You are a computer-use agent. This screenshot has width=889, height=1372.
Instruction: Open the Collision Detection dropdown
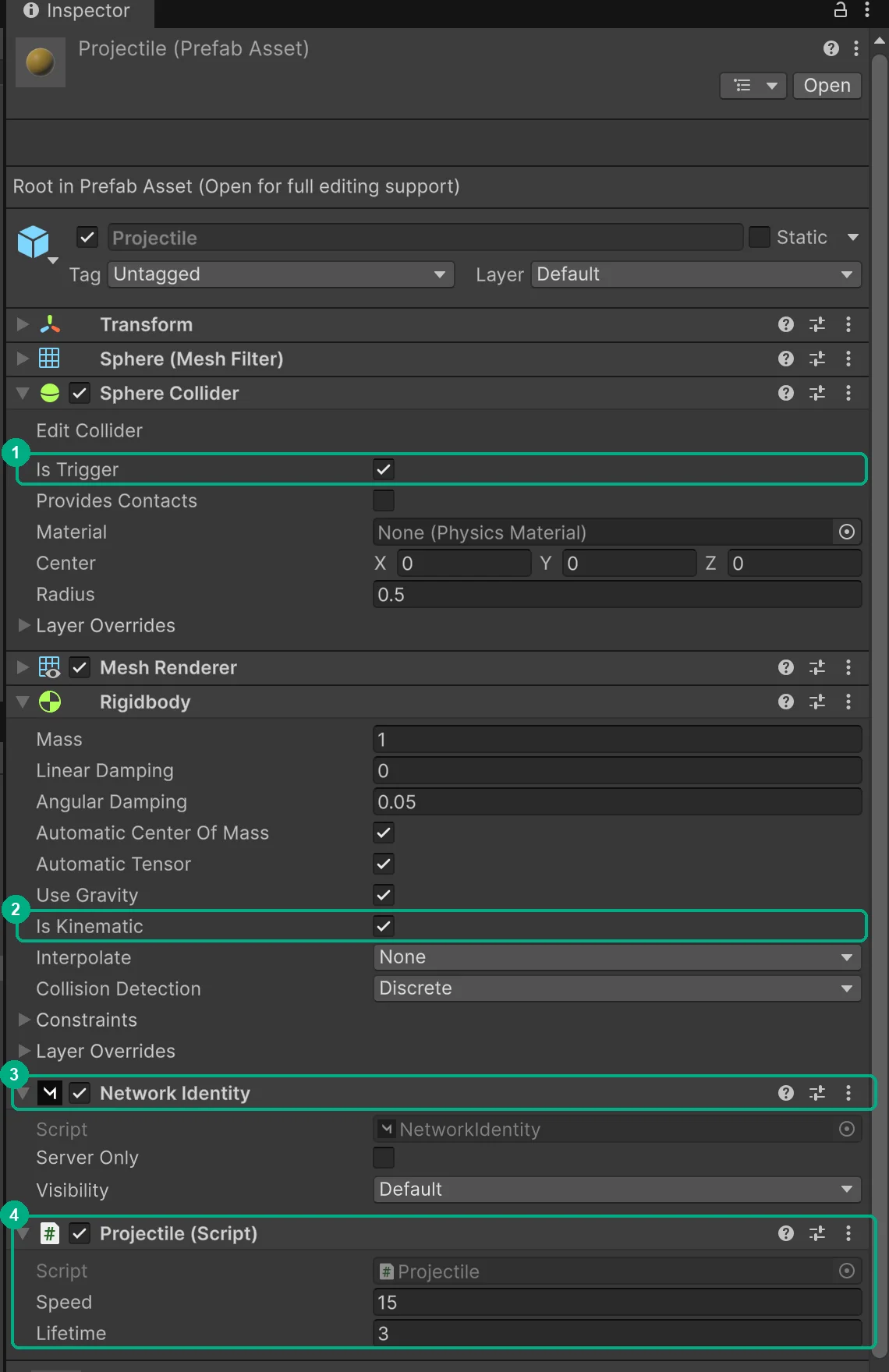coord(618,988)
